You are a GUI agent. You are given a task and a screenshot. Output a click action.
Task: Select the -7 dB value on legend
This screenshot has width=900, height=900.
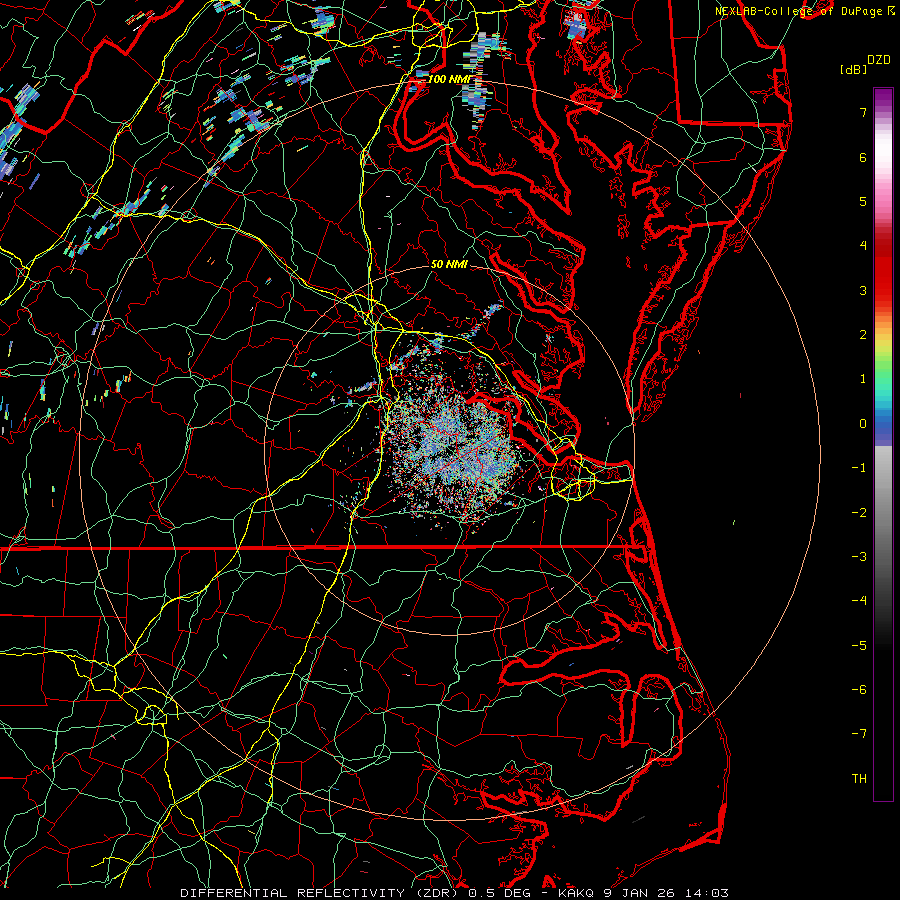point(859,734)
